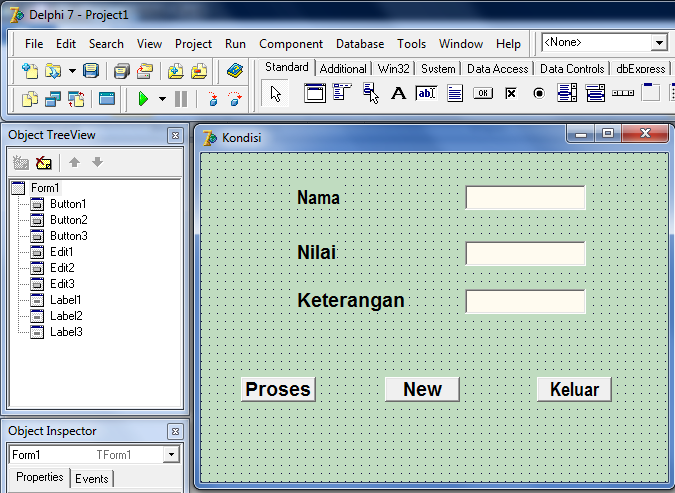Open the Search menu

[x=106, y=44]
